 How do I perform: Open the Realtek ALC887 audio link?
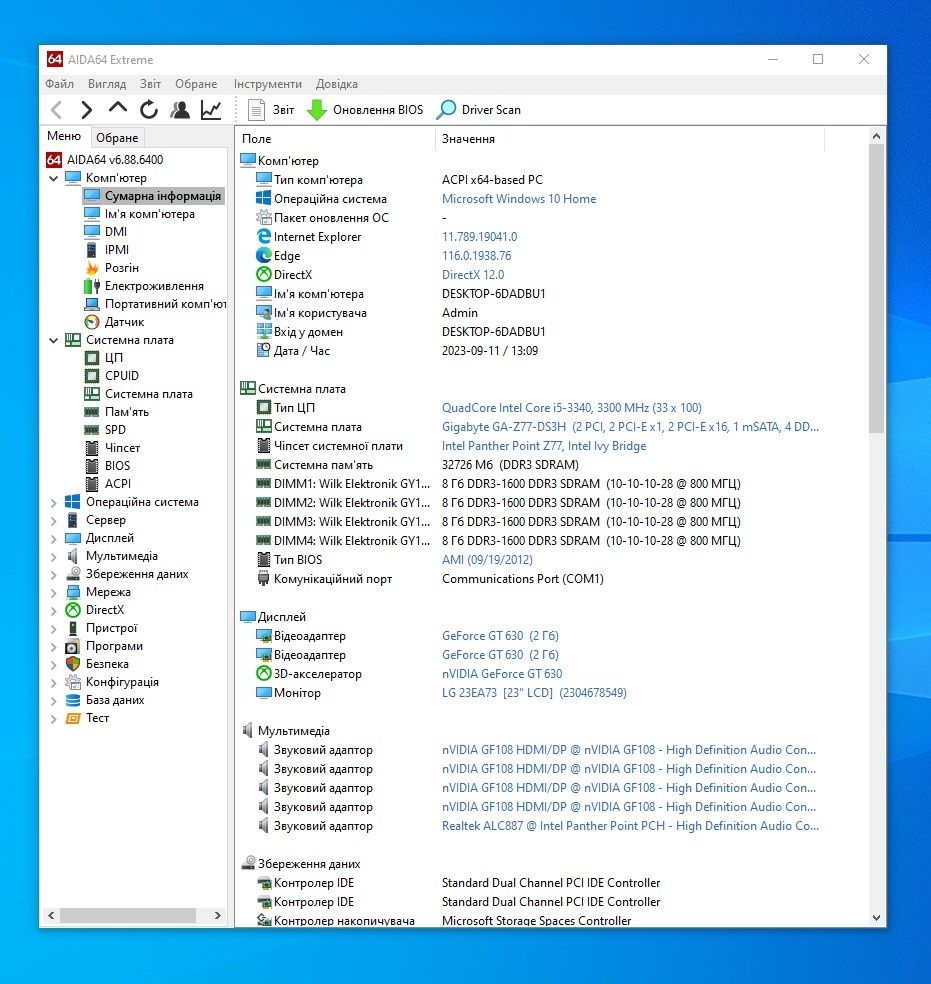pos(630,826)
